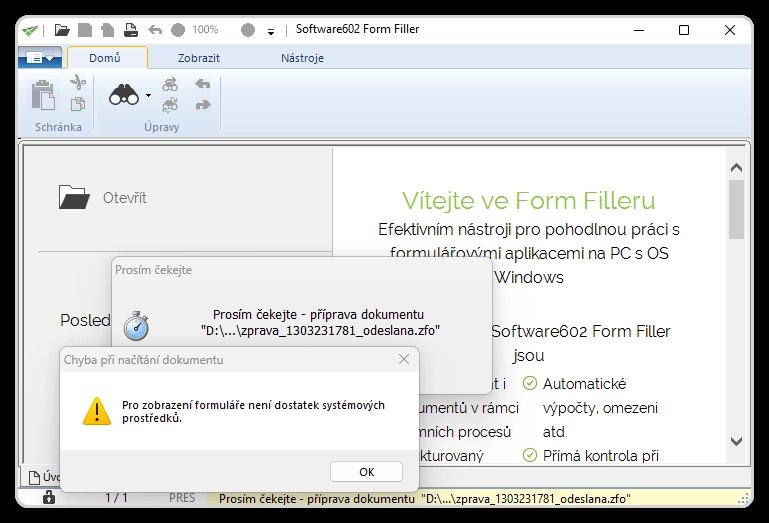Viewport: 769px width, 523px height.
Task: Click the green check icon beside Přímá kontrola při
Action: 530,455
